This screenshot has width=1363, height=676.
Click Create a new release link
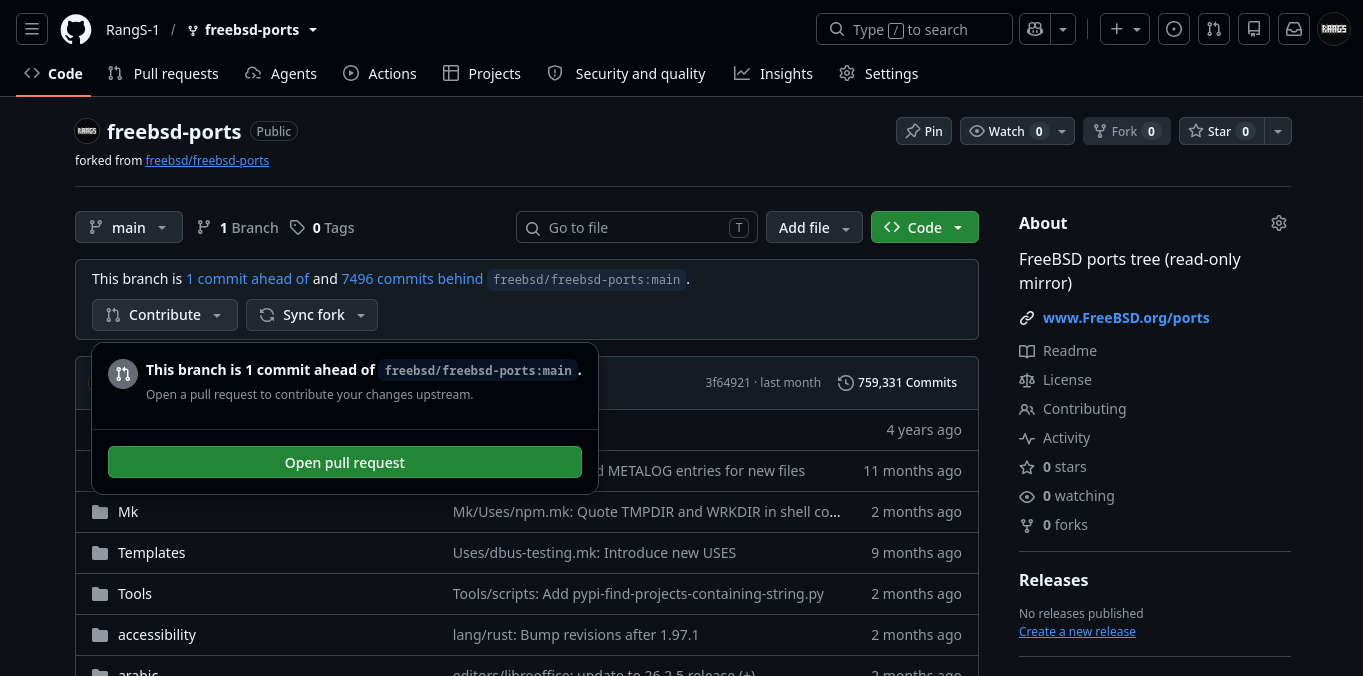(x=1077, y=631)
